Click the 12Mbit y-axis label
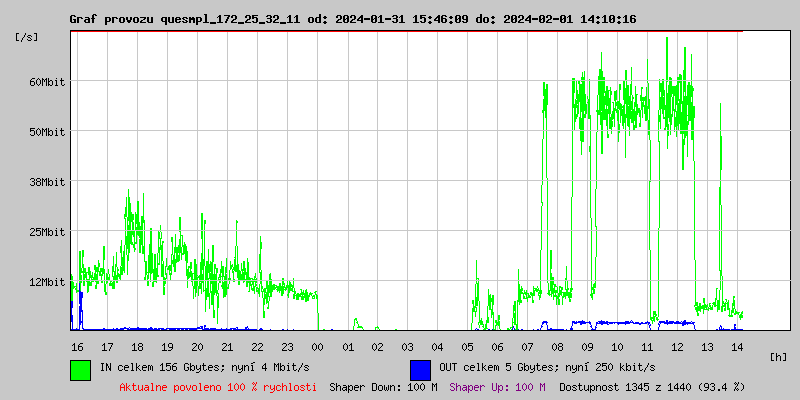800x400 pixels. (47, 282)
